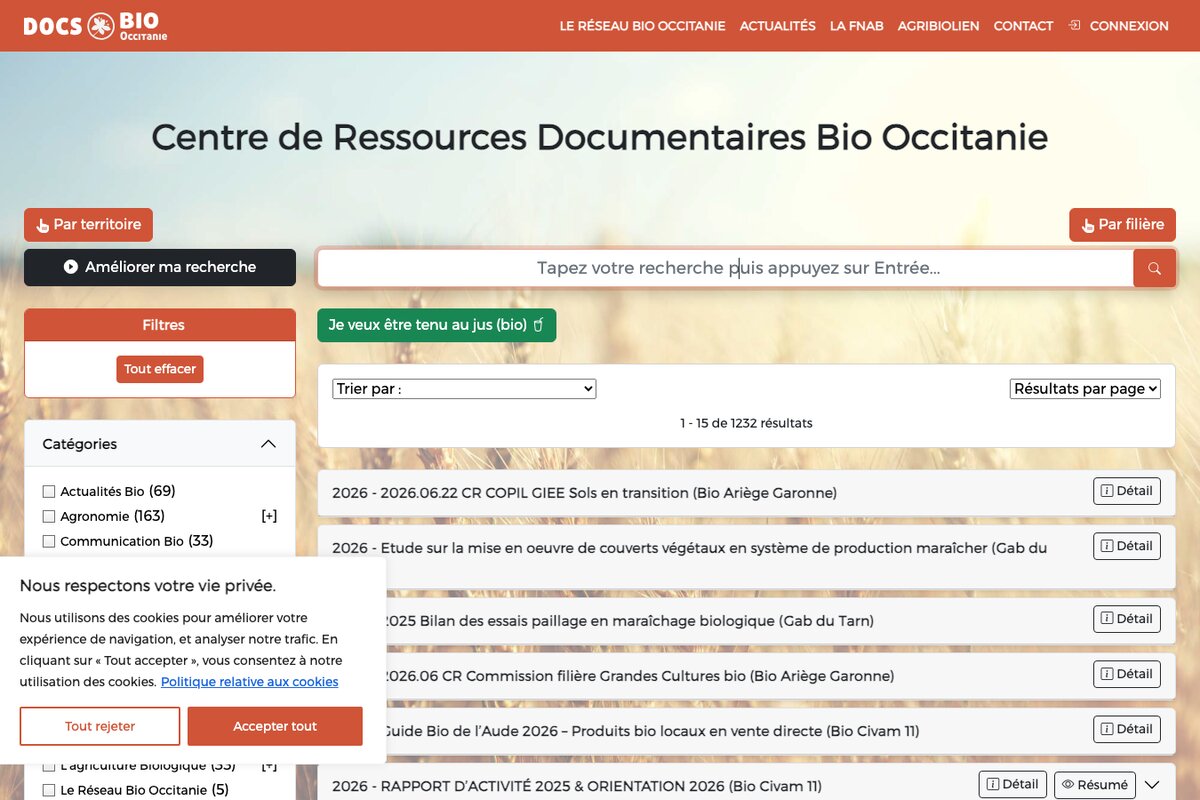Click the search input field
Image resolution: width=1200 pixels, height=800 pixels.
pyautogui.click(x=725, y=268)
